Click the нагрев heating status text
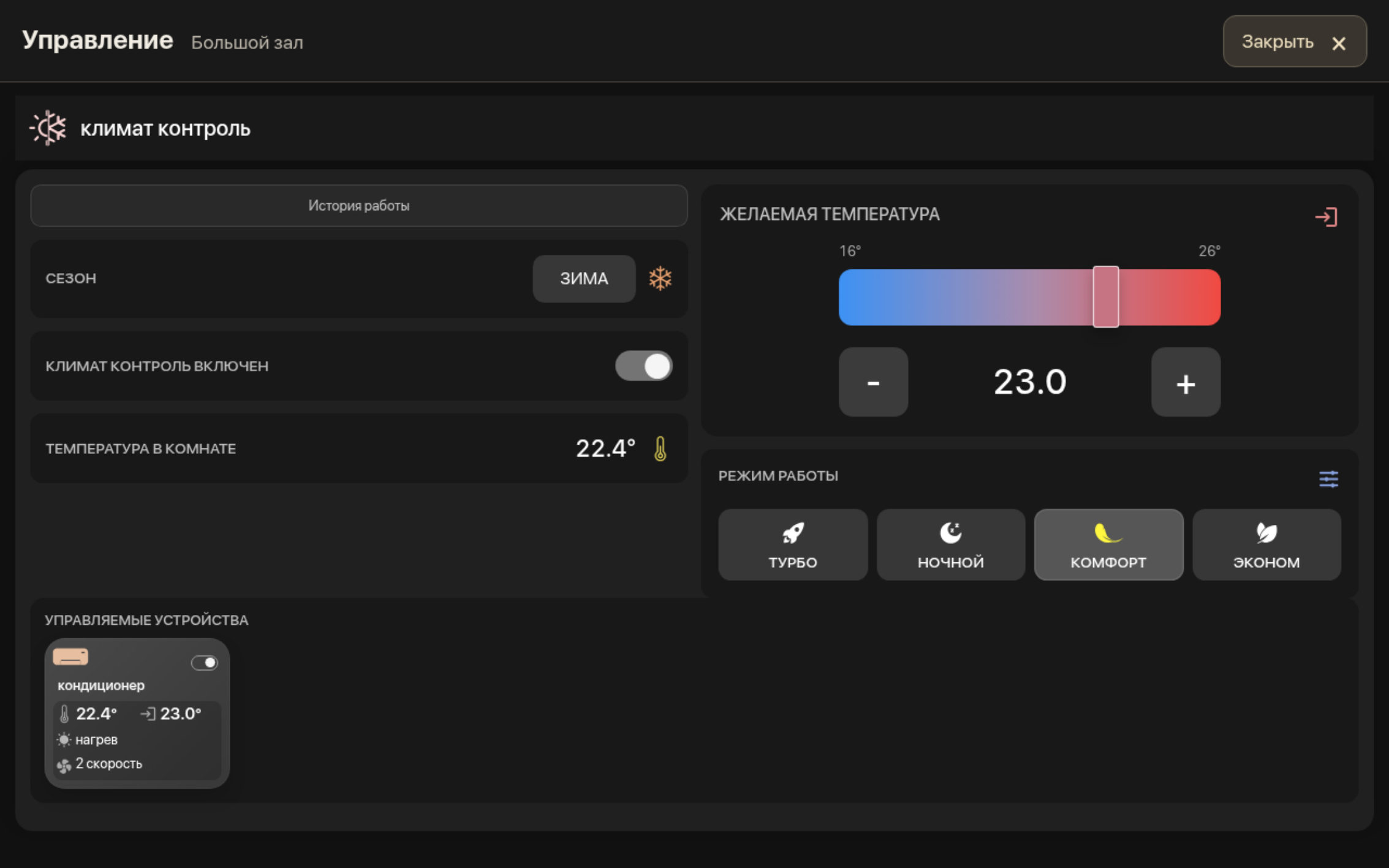The height and width of the screenshot is (868, 1389). point(96,740)
